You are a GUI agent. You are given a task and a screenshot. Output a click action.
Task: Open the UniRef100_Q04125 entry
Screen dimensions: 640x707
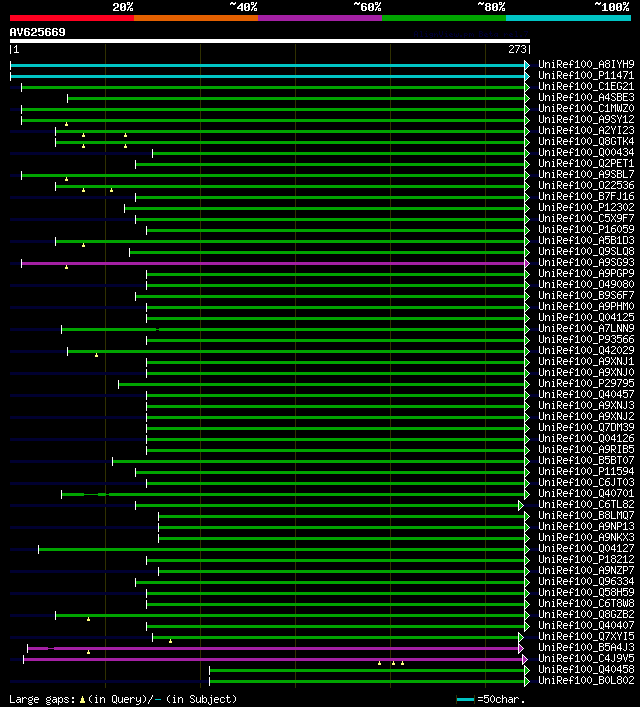(x=586, y=317)
